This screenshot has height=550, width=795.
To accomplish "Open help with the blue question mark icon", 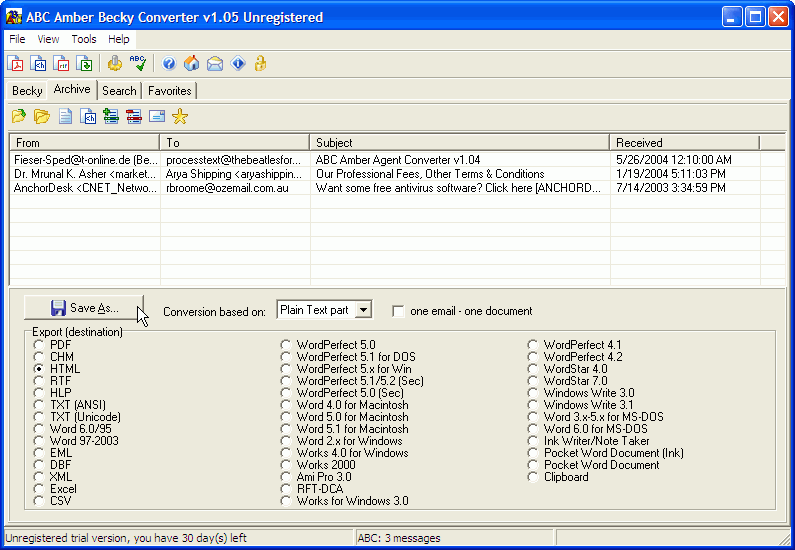I will [x=169, y=63].
